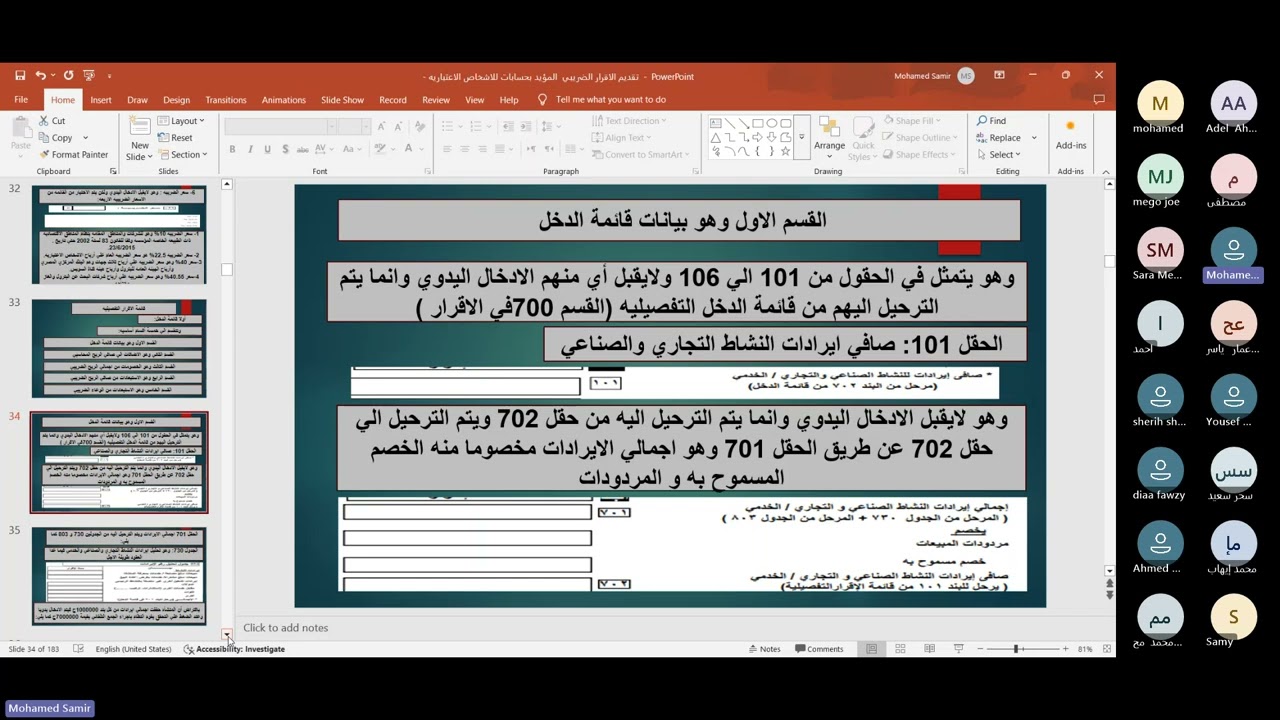Screen dimensions: 1280x720
Task: Click Mohamed Samir account name
Action: (x=924, y=75)
